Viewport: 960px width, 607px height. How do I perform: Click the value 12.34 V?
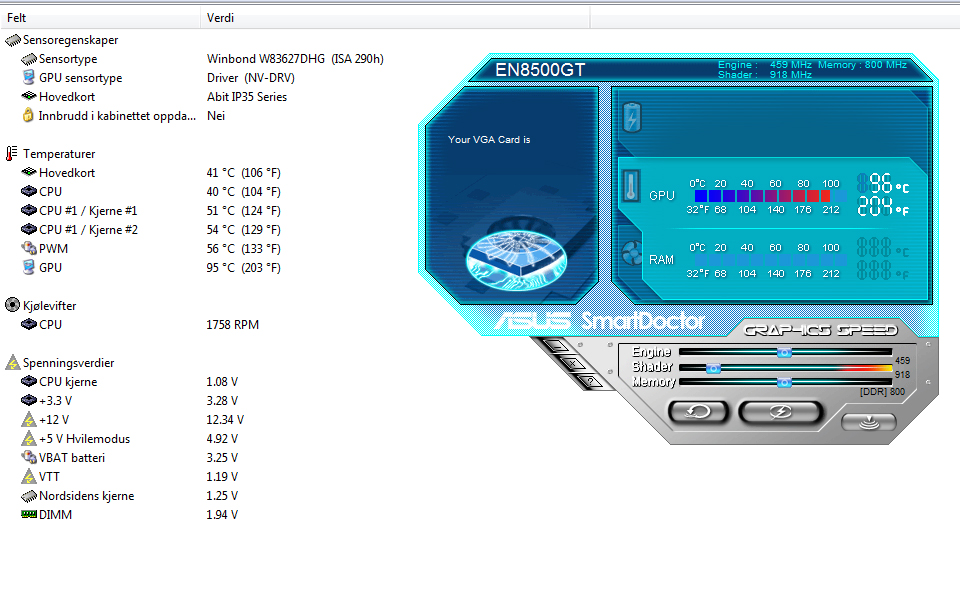pyautogui.click(x=225, y=420)
